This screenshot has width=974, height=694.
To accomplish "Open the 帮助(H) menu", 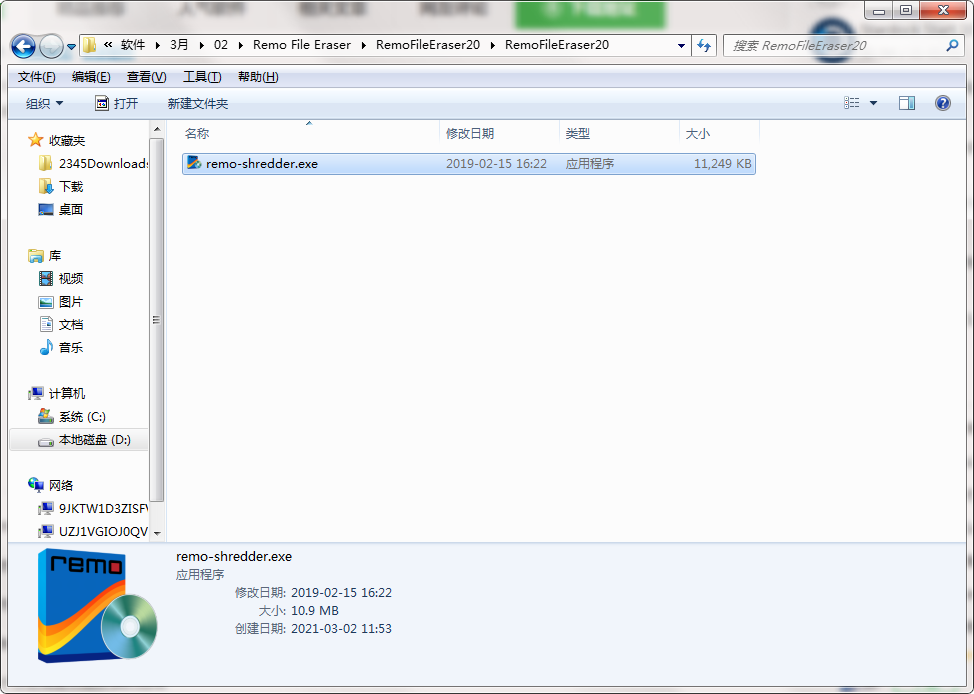I will [x=258, y=76].
